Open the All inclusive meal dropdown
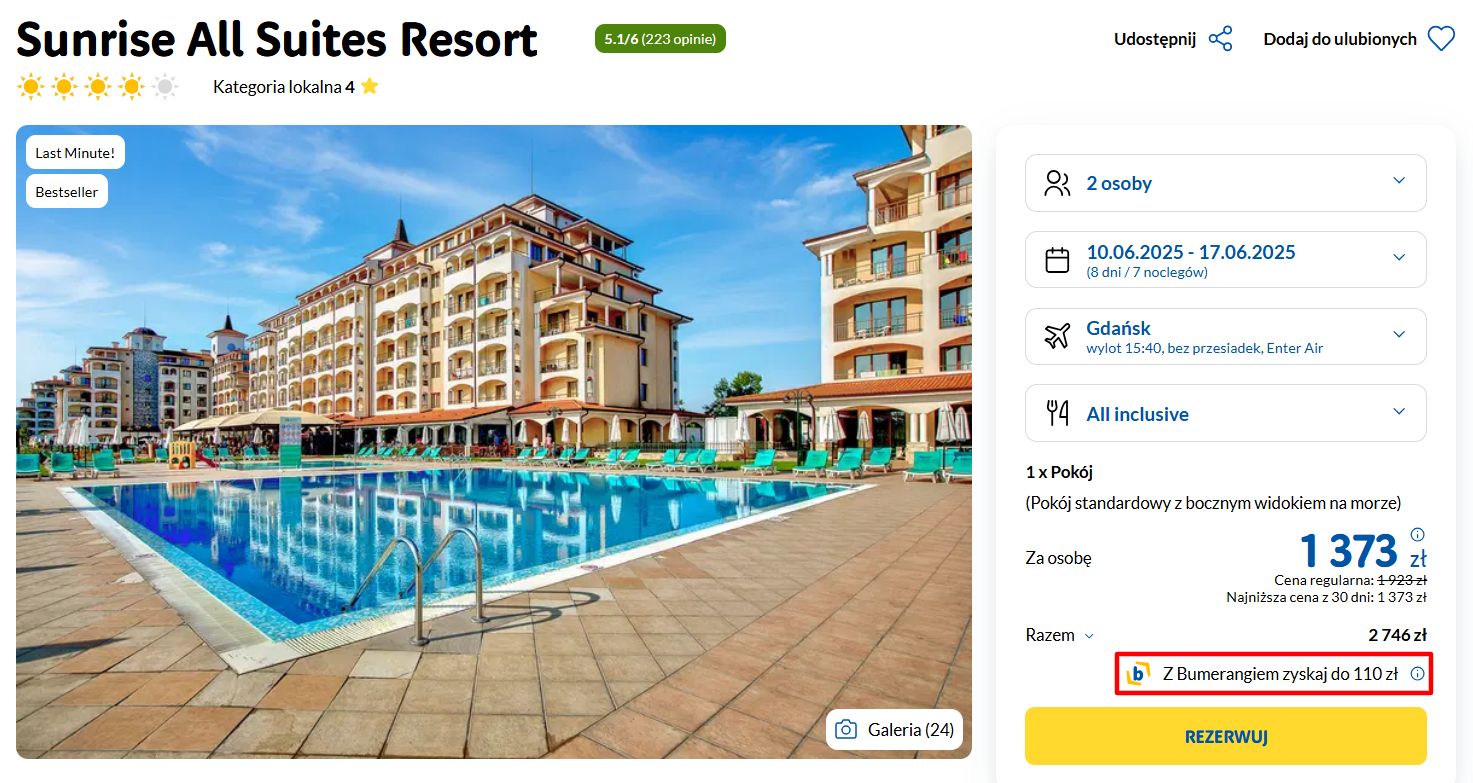This screenshot has height=783, width=1473. [x=1226, y=413]
